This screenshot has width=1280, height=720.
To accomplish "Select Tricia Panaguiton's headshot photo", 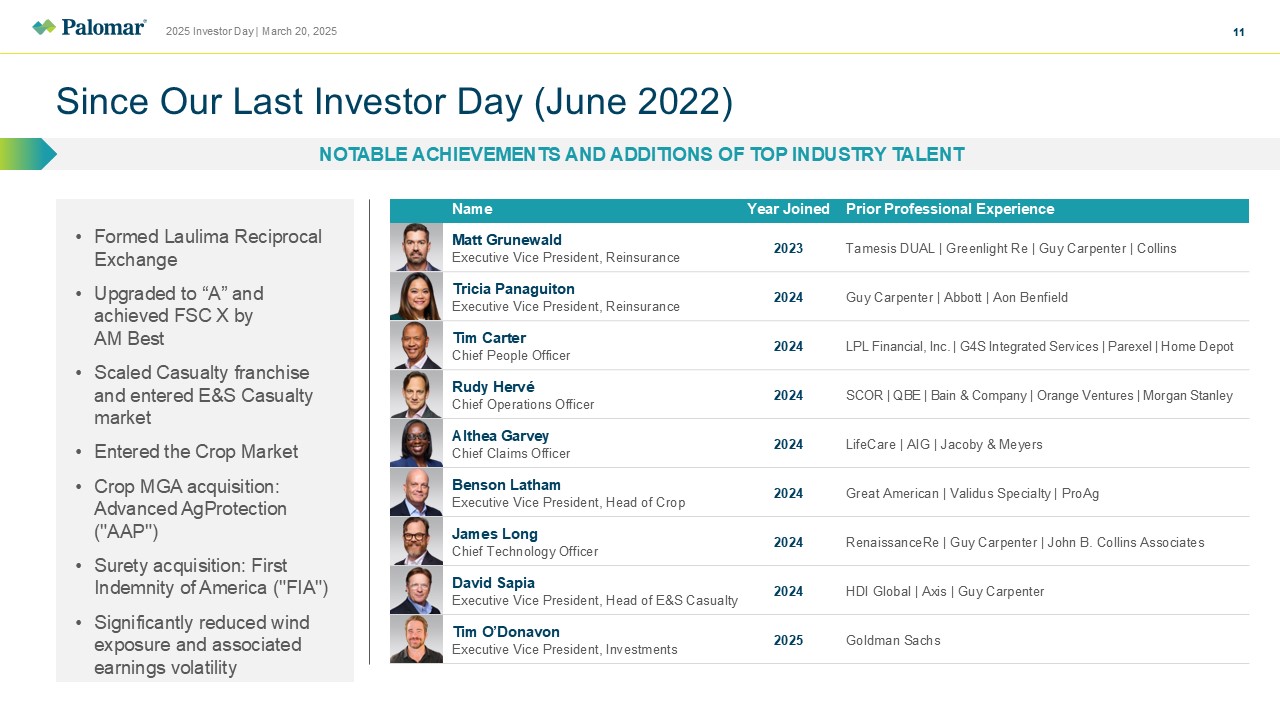I will point(416,296).
